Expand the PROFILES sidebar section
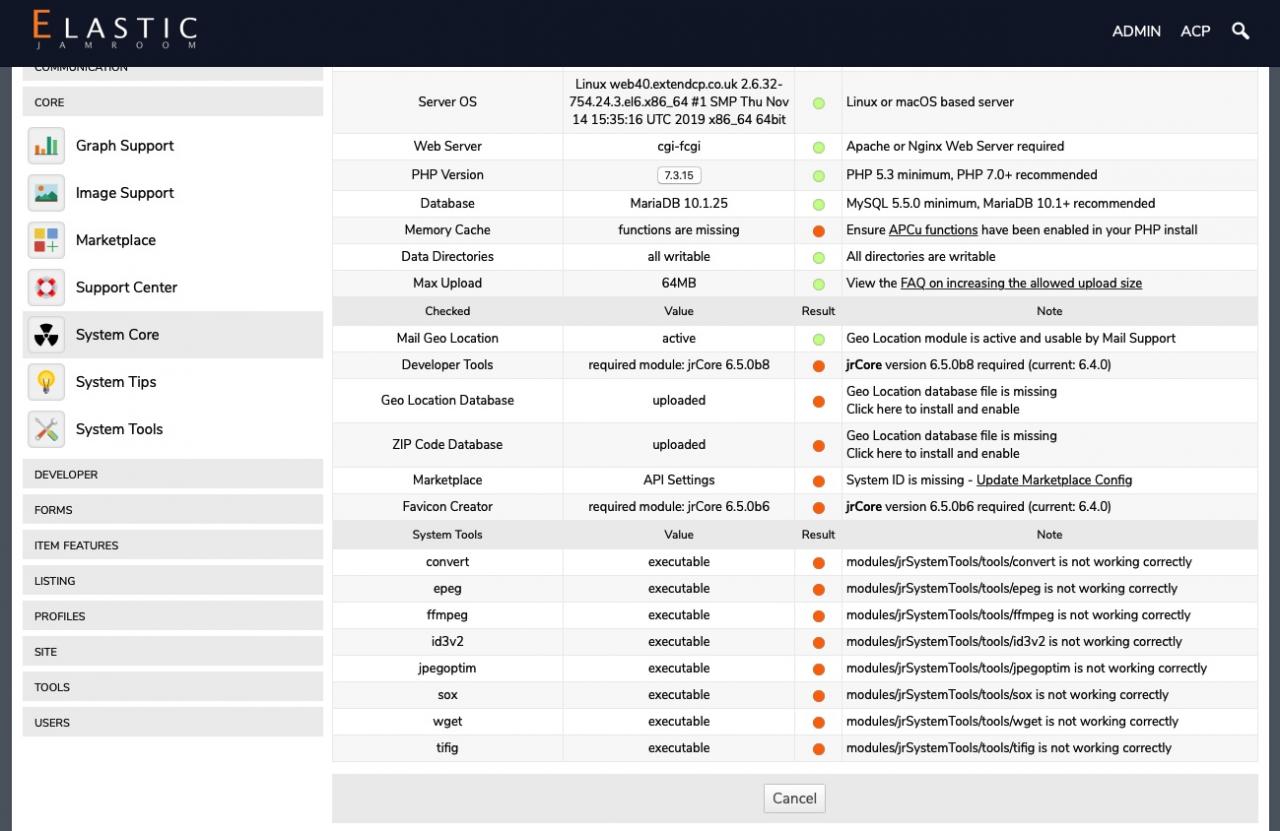Image resolution: width=1280 pixels, height=831 pixels. 172,616
